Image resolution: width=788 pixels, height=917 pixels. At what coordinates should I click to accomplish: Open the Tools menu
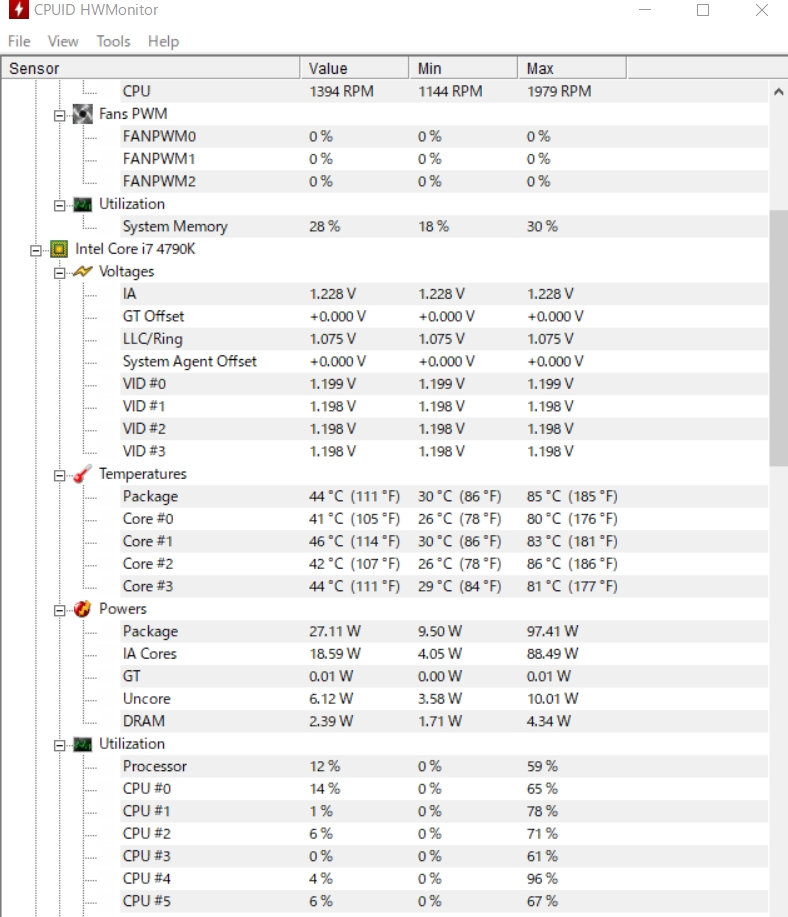[x=113, y=41]
